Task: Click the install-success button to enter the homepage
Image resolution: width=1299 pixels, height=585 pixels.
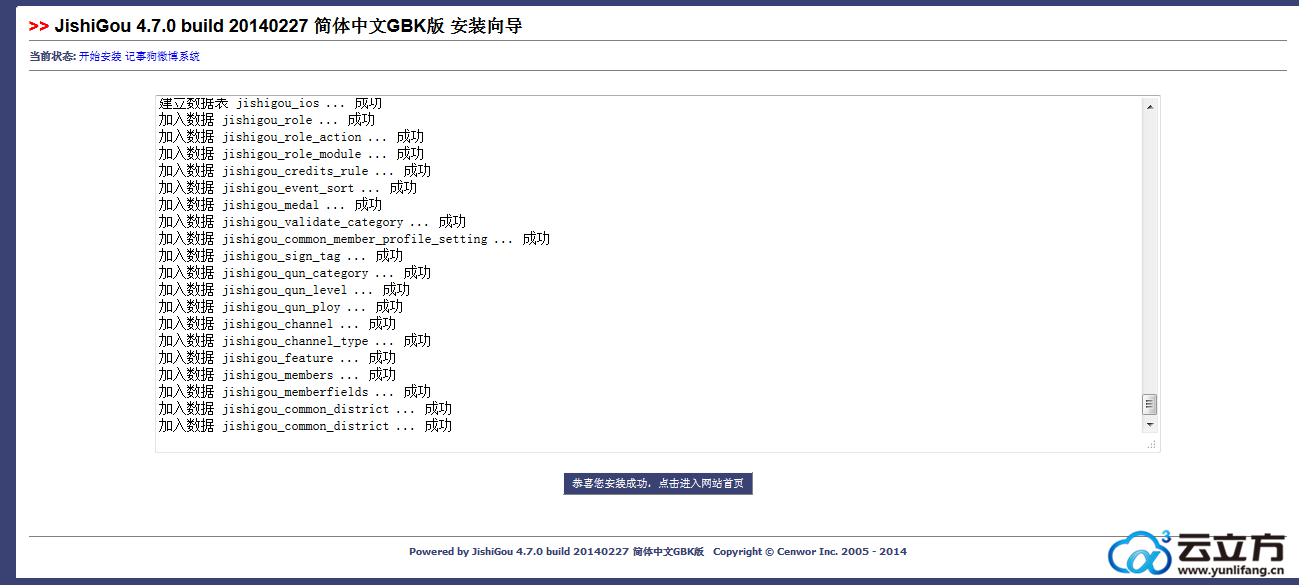Action: click(x=658, y=484)
